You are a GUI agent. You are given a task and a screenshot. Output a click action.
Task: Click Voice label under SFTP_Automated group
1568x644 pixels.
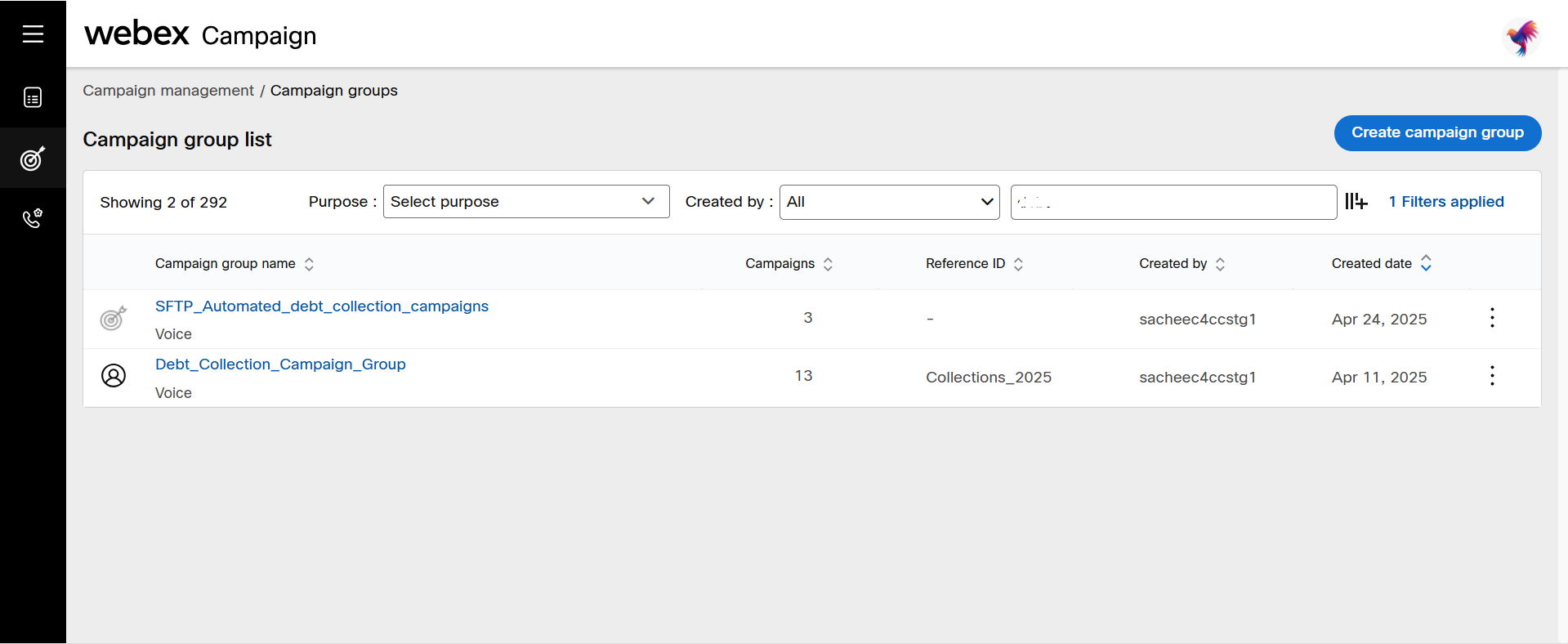(x=173, y=334)
